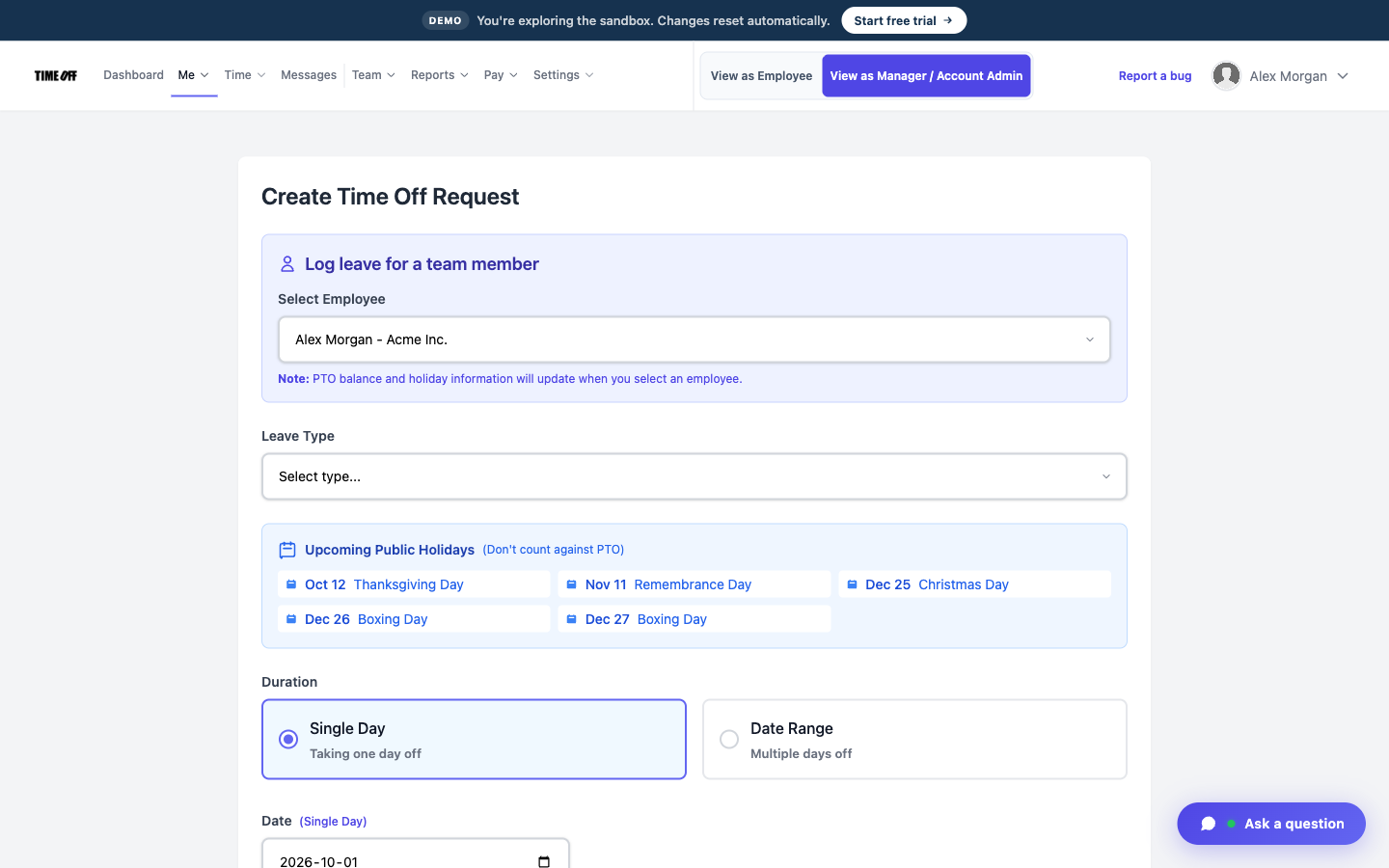1389x868 pixels.
Task: Click the calendar icon next to Nov 11
Action: (571, 584)
